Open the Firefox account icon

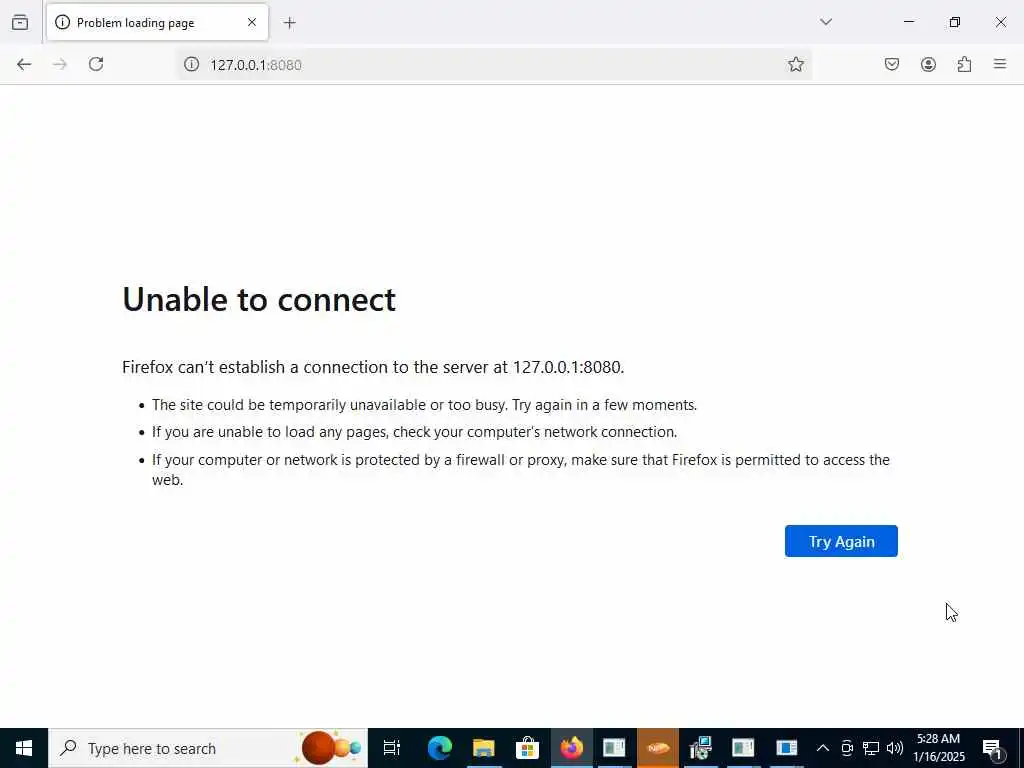[x=928, y=64]
